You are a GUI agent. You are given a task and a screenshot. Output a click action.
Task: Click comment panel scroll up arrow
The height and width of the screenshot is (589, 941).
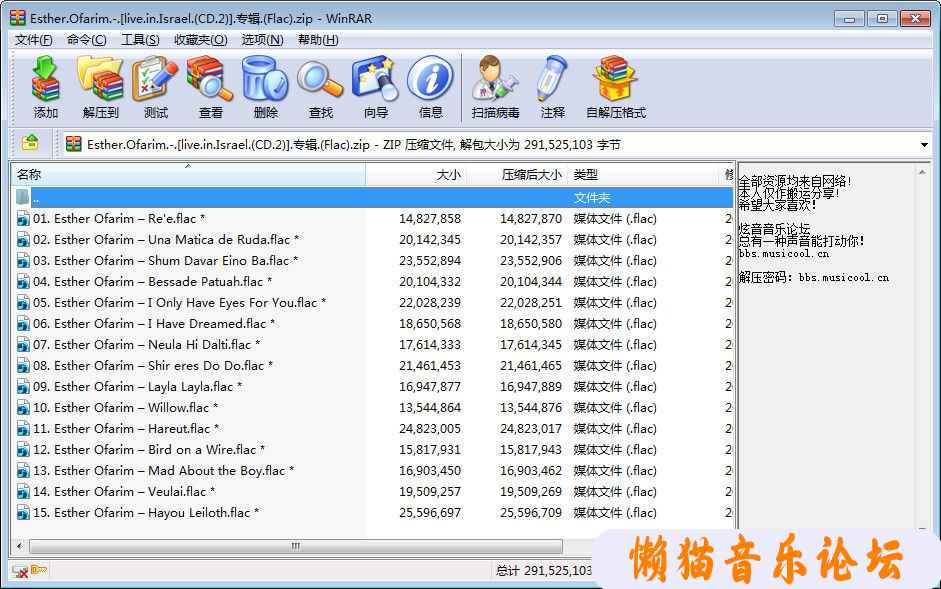[x=922, y=172]
